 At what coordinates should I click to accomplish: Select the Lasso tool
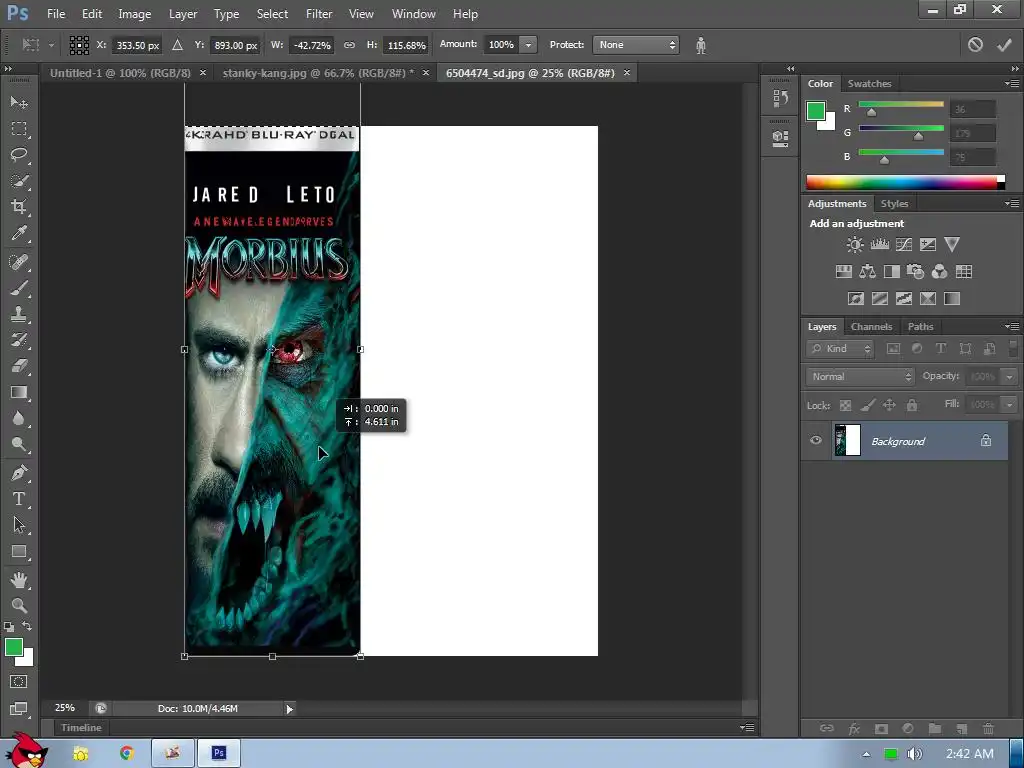(x=19, y=155)
